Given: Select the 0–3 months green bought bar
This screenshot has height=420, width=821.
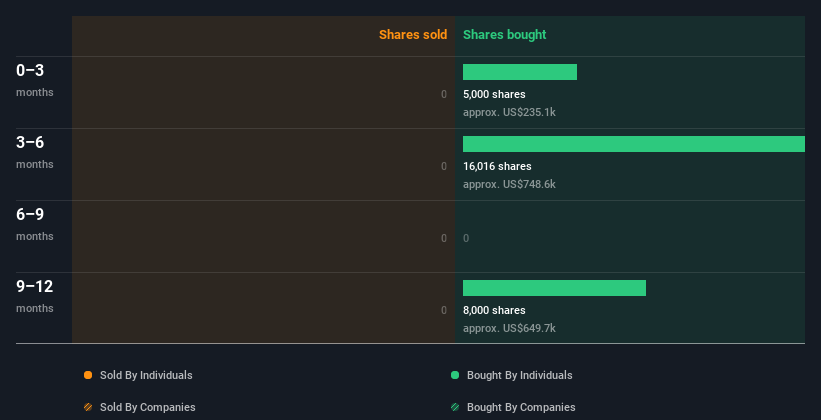Looking at the screenshot, I should point(520,72).
